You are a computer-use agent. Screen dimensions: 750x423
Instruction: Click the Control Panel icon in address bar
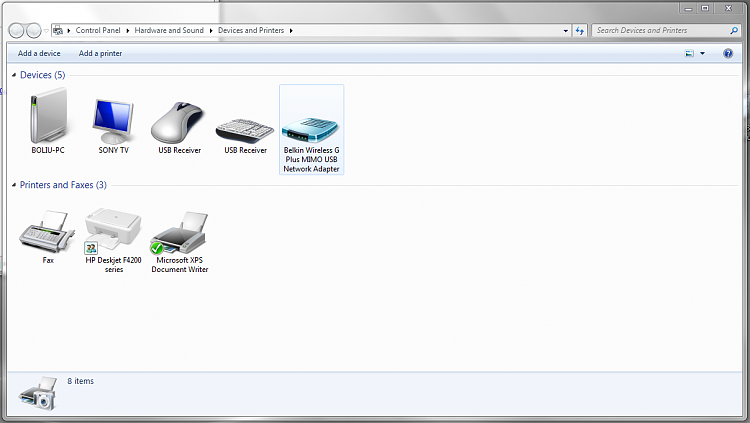point(58,31)
